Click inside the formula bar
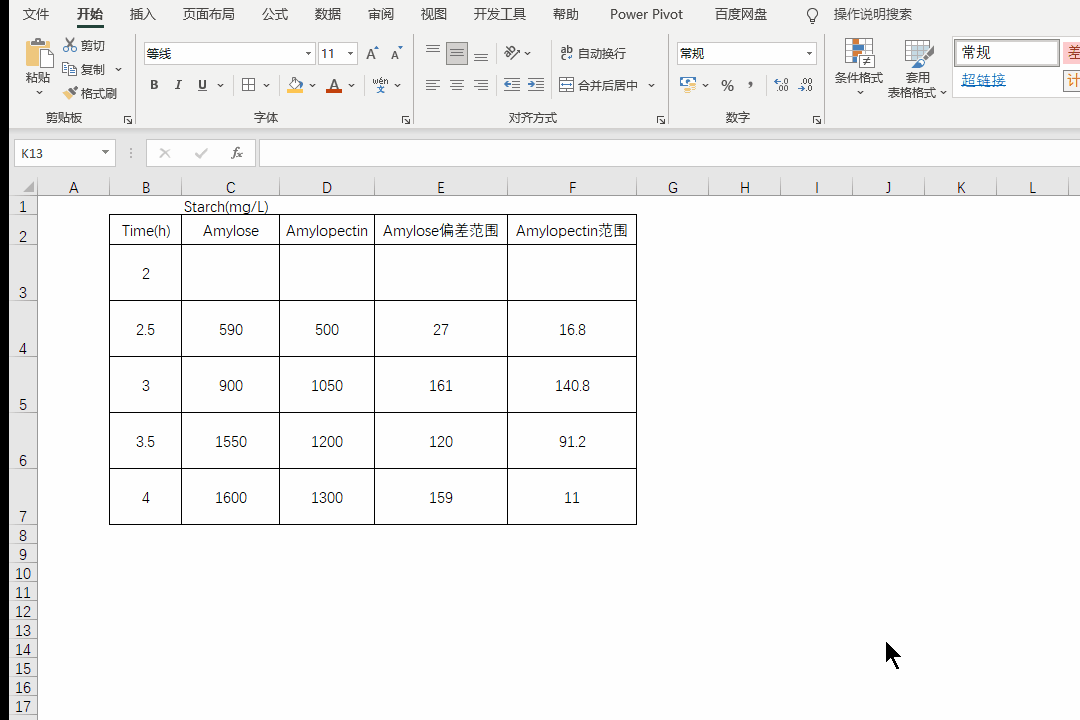This screenshot has height=720, width=1080. pos(669,153)
